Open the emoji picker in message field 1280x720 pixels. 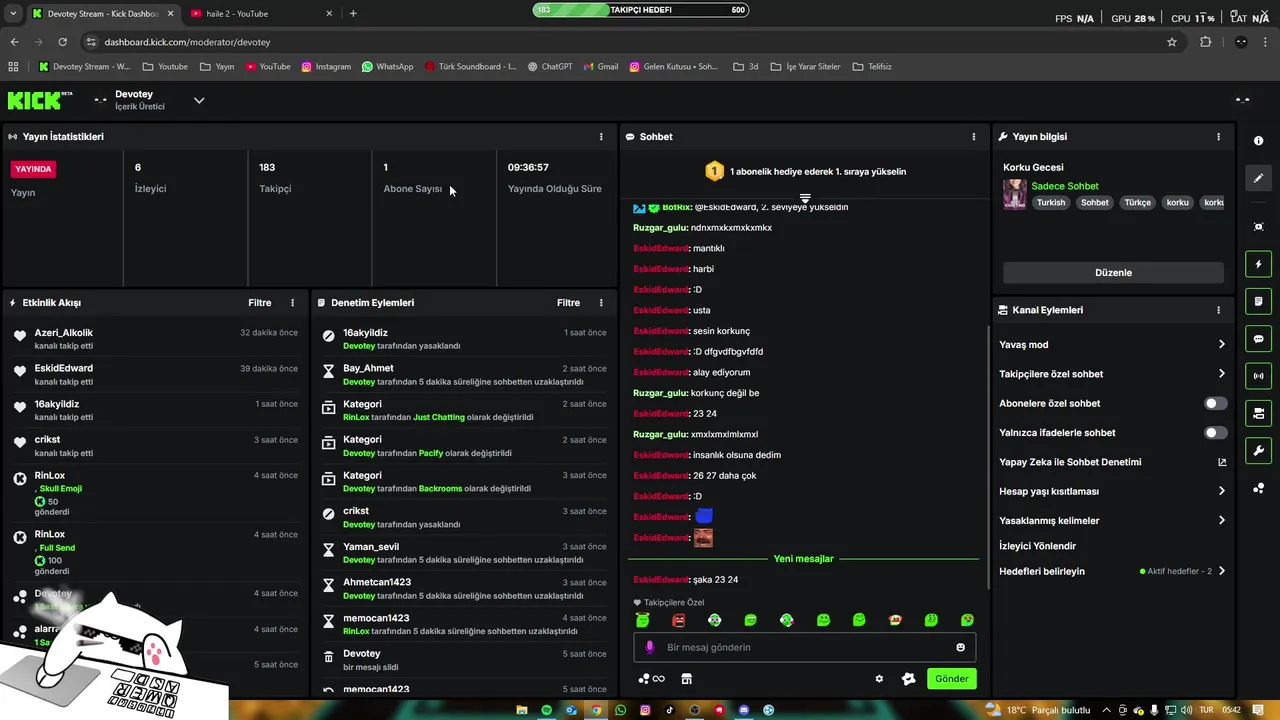[961, 647]
